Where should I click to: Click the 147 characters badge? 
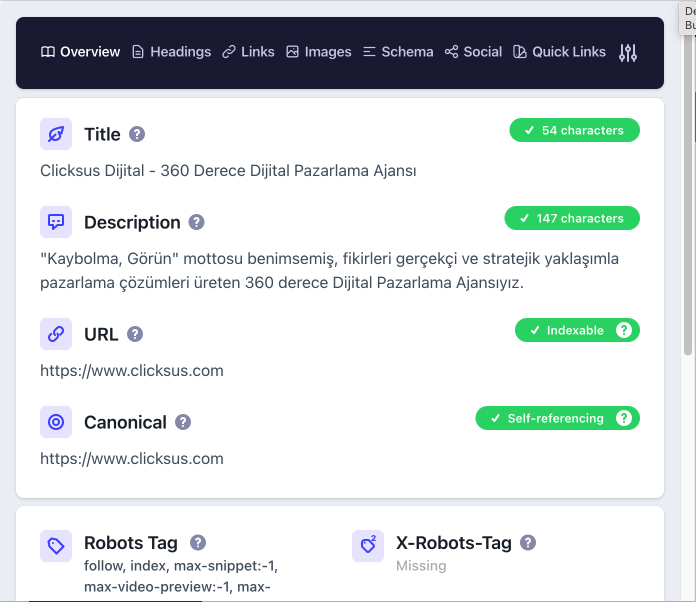[572, 218]
